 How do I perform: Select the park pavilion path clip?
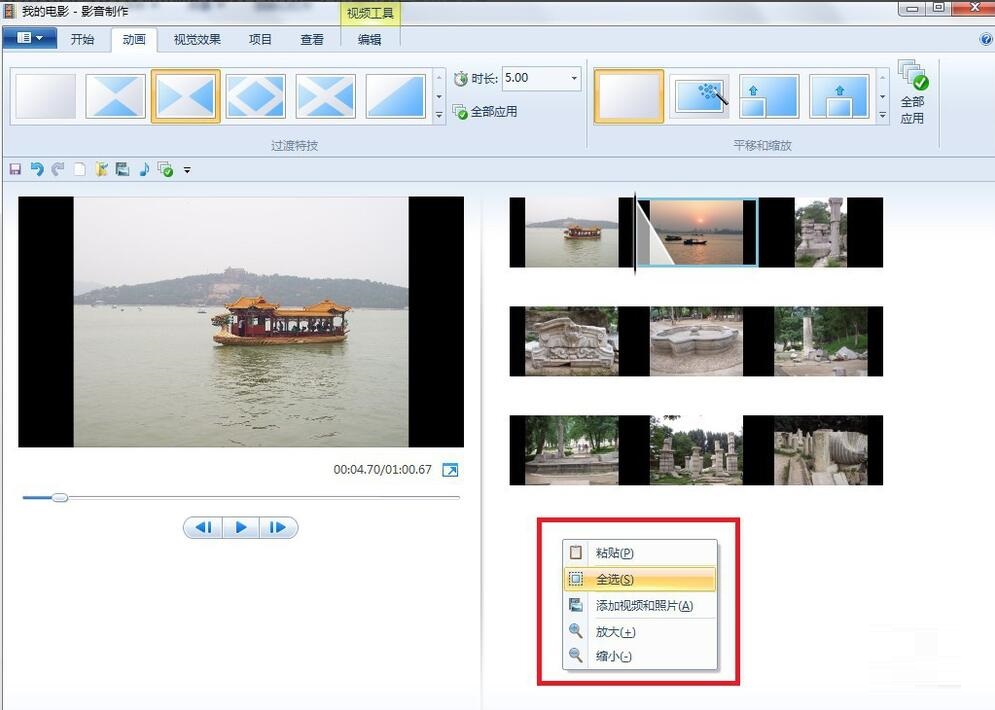coord(571,450)
